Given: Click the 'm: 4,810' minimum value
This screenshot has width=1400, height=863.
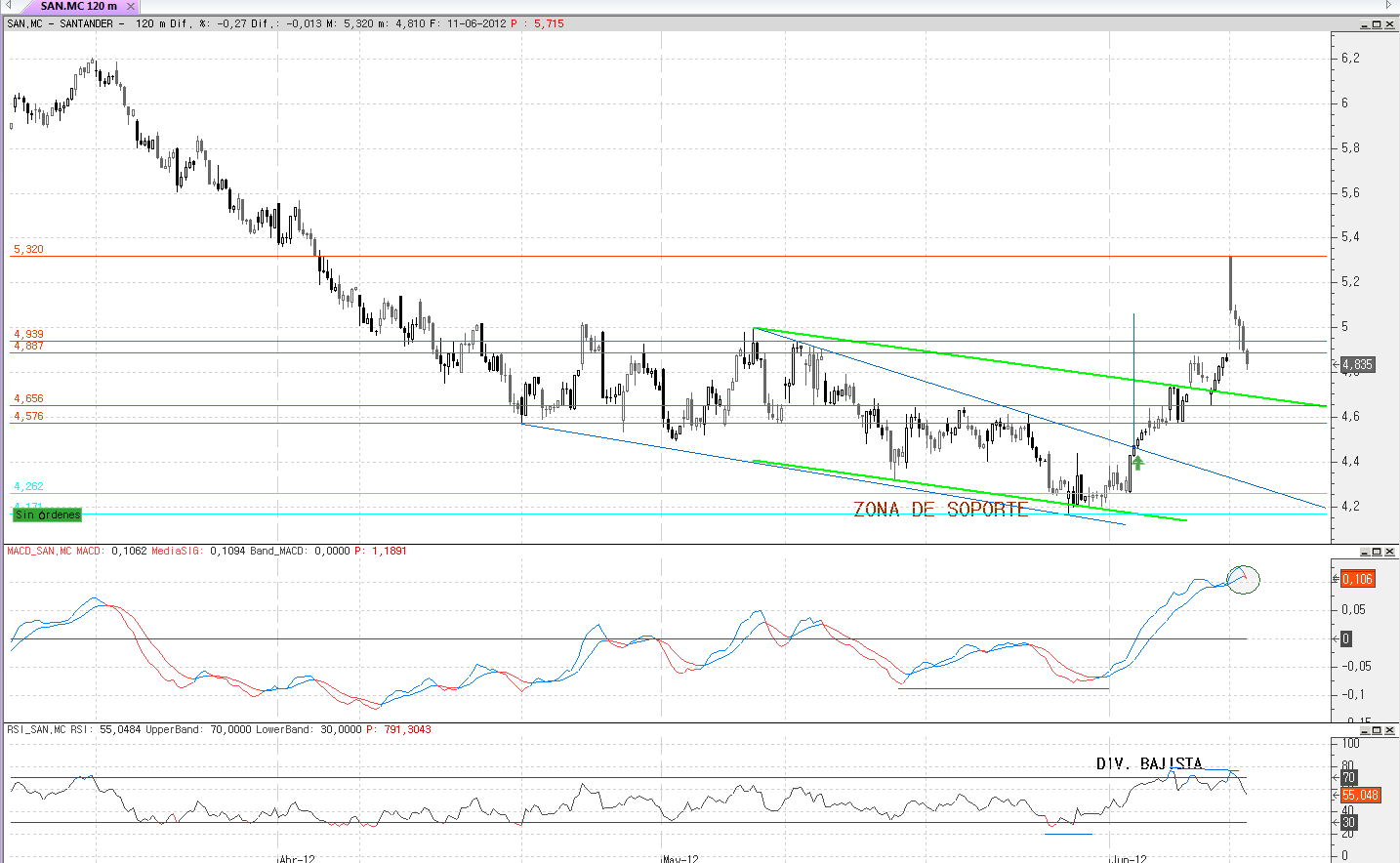Looking at the screenshot, I should tap(400, 23).
